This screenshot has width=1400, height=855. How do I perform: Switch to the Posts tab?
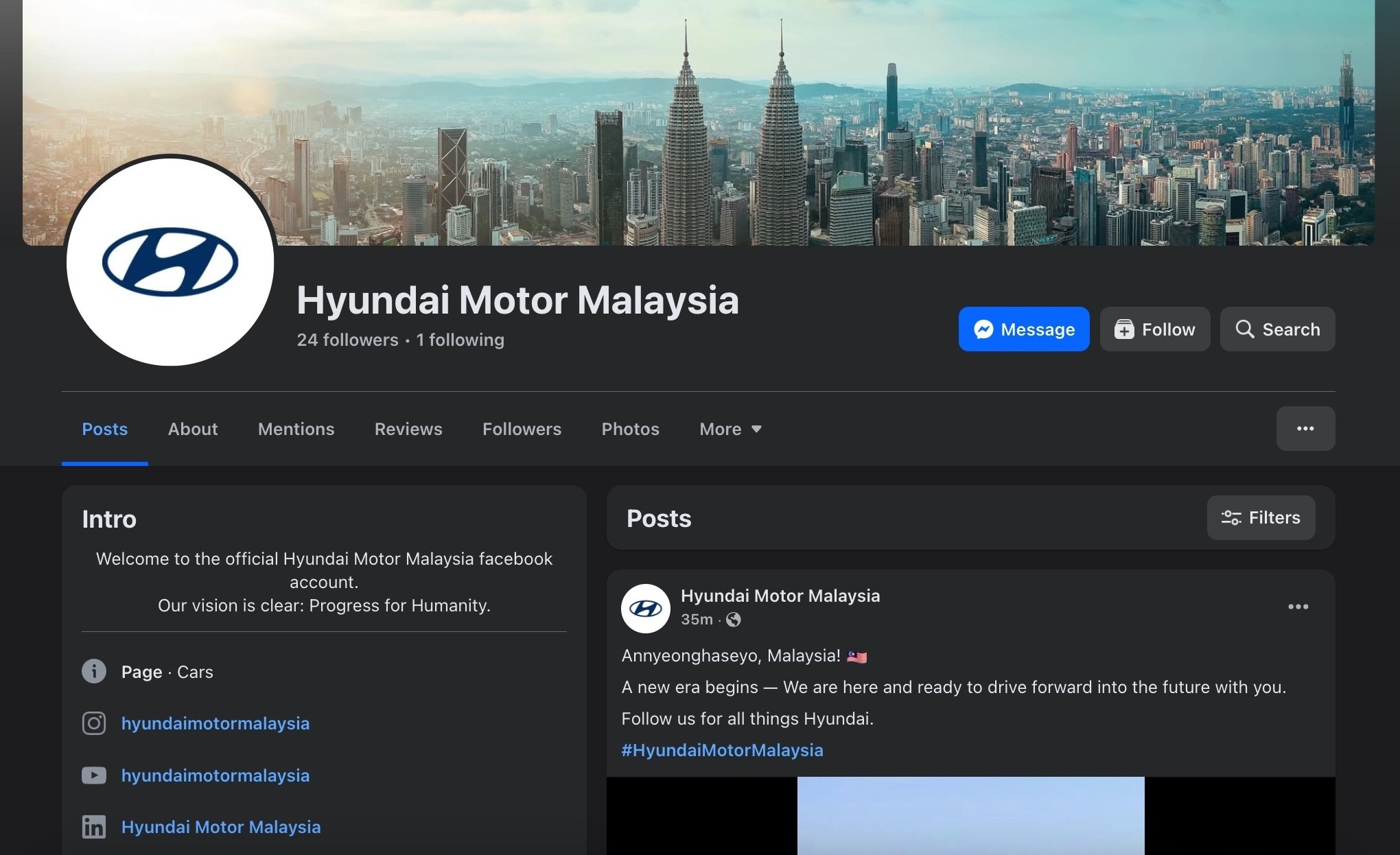tap(104, 429)
